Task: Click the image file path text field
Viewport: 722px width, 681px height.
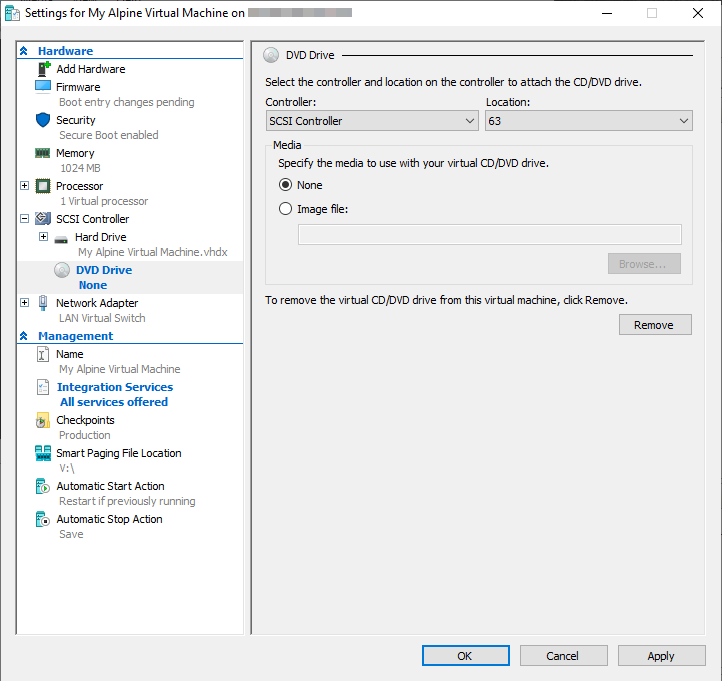Action: coord(489,235)
